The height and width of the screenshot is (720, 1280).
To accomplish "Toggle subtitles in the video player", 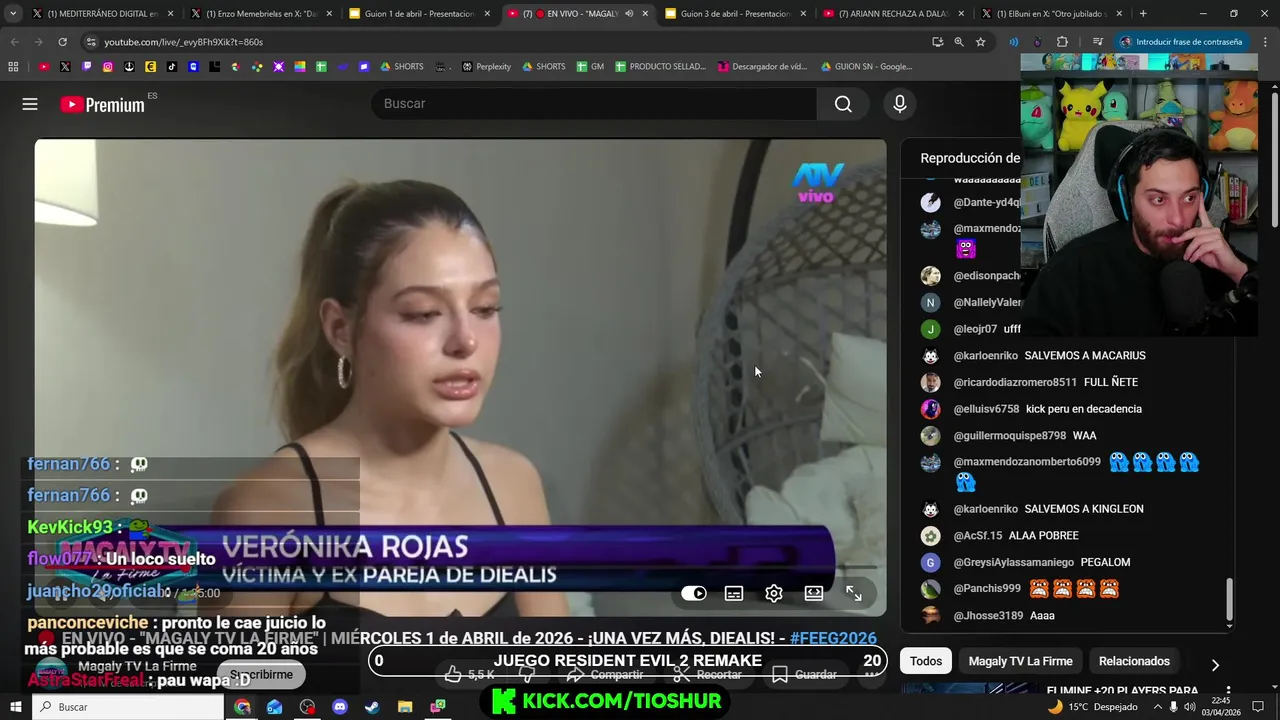I will pos(734,593).
